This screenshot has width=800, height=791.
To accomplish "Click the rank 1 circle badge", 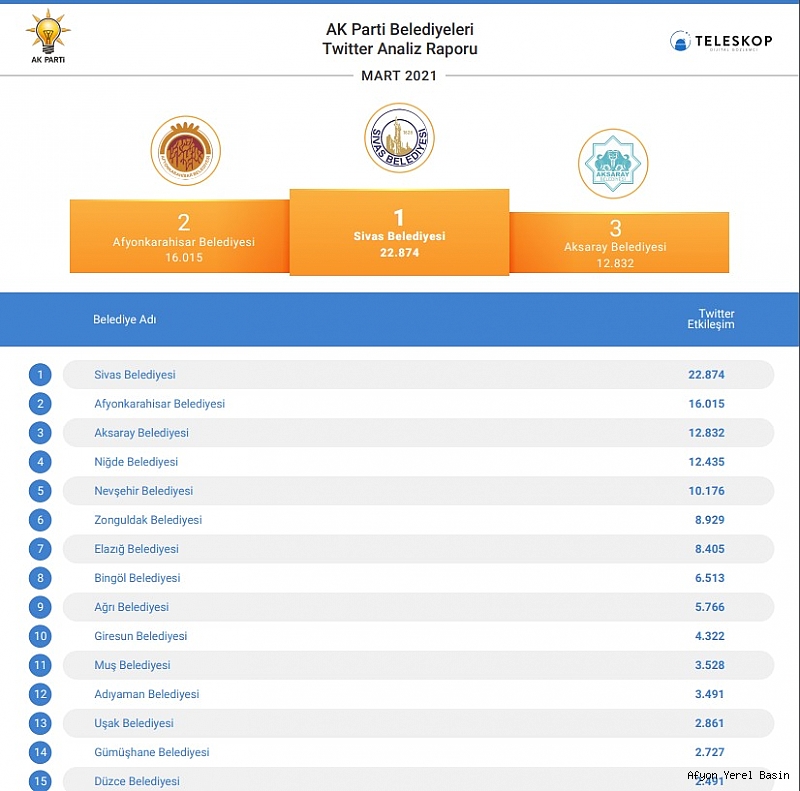I will click(x=40, y=375).
